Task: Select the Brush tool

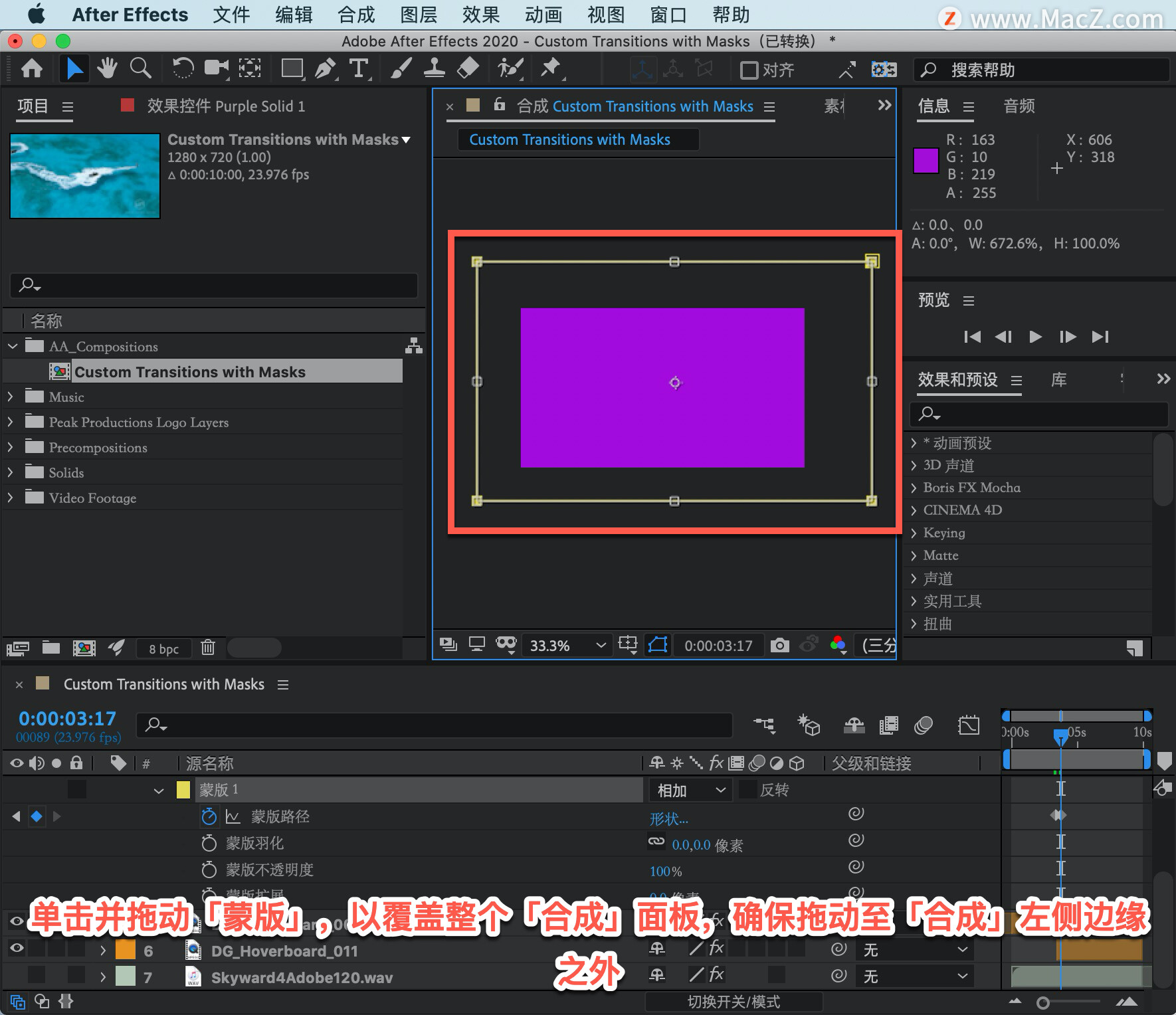Action: coord(401,69)
